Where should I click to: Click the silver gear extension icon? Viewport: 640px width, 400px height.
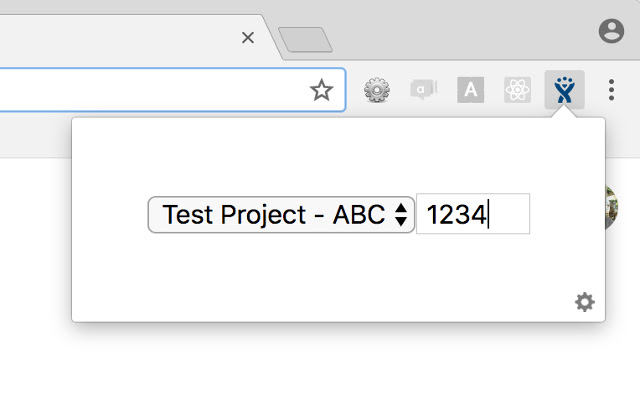tap(377, 91)
